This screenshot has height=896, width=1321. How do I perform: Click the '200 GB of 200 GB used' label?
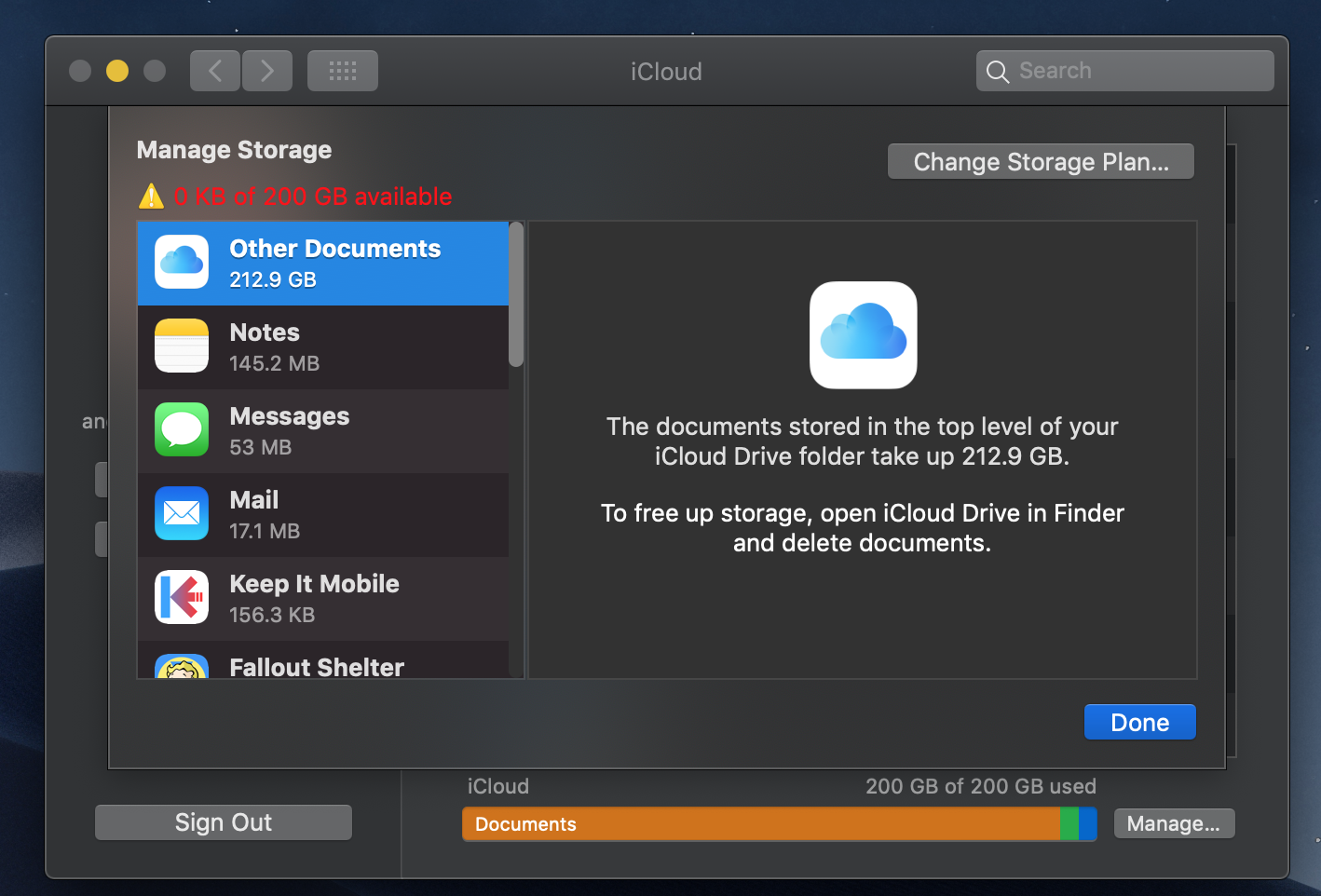pos(981,786)
